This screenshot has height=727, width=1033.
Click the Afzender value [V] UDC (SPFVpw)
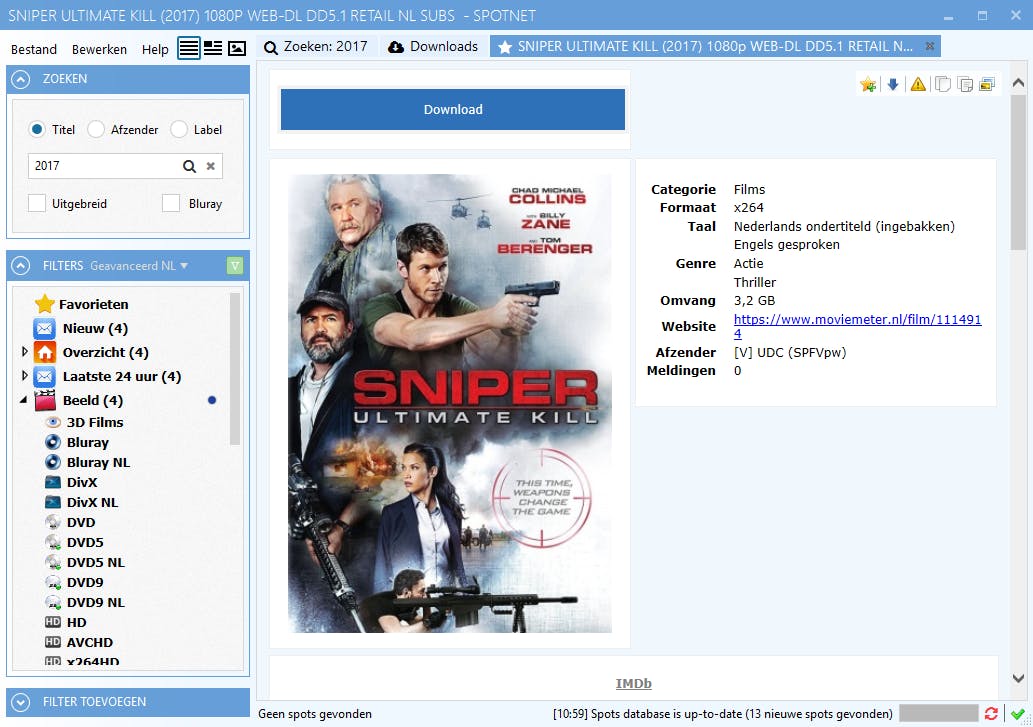tap(790, 352)
